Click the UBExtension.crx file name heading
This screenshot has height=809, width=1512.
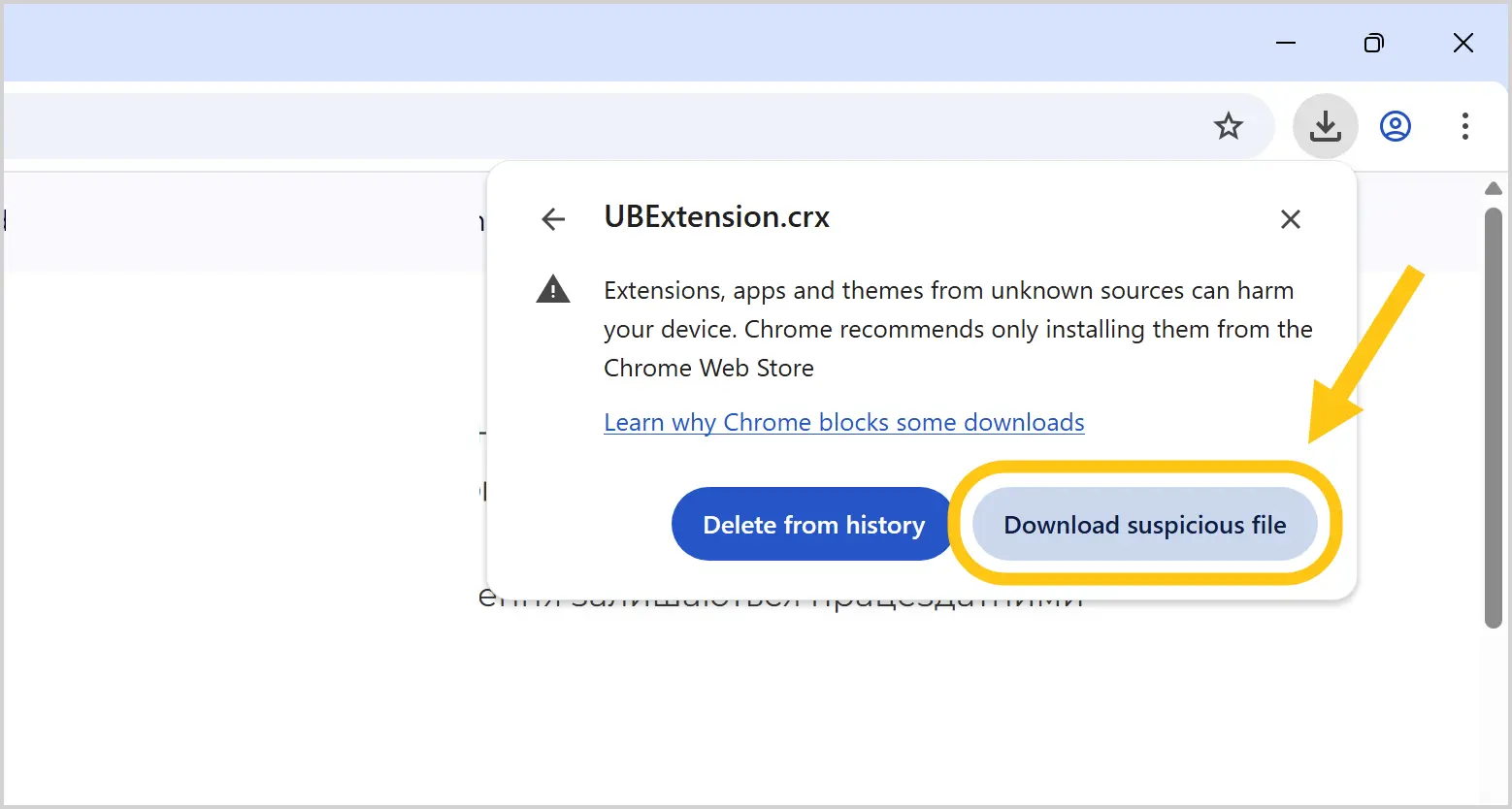point(716,216)
